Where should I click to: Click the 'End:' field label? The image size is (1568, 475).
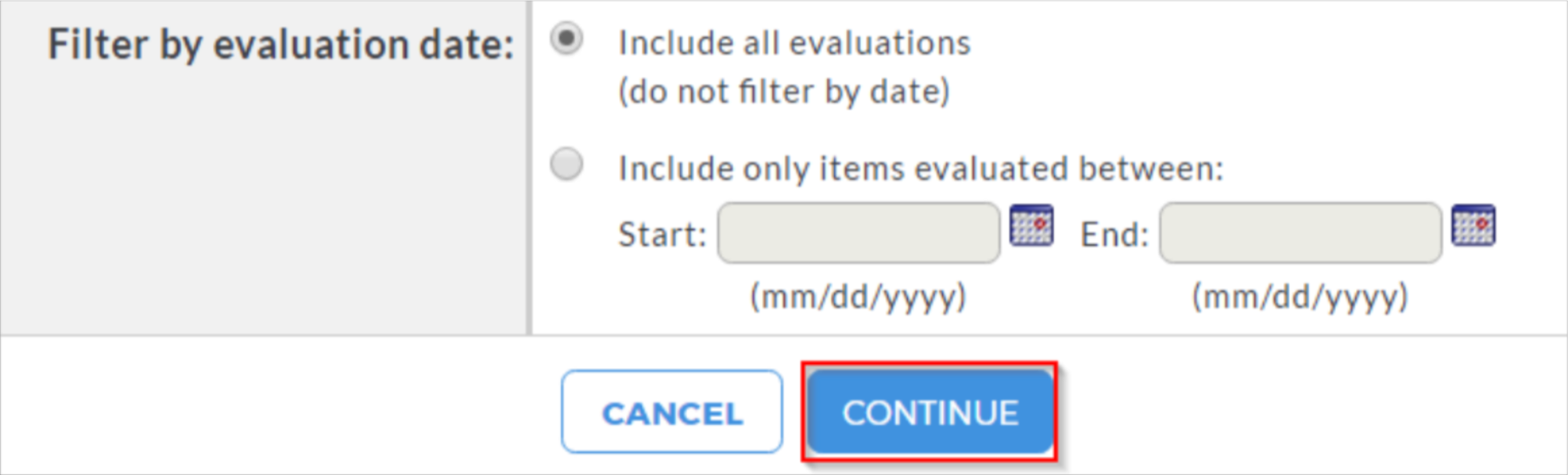coord(1114,234)
